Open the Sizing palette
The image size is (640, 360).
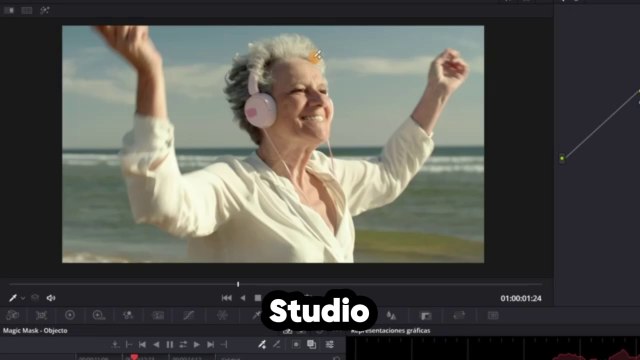coord(459,315)
